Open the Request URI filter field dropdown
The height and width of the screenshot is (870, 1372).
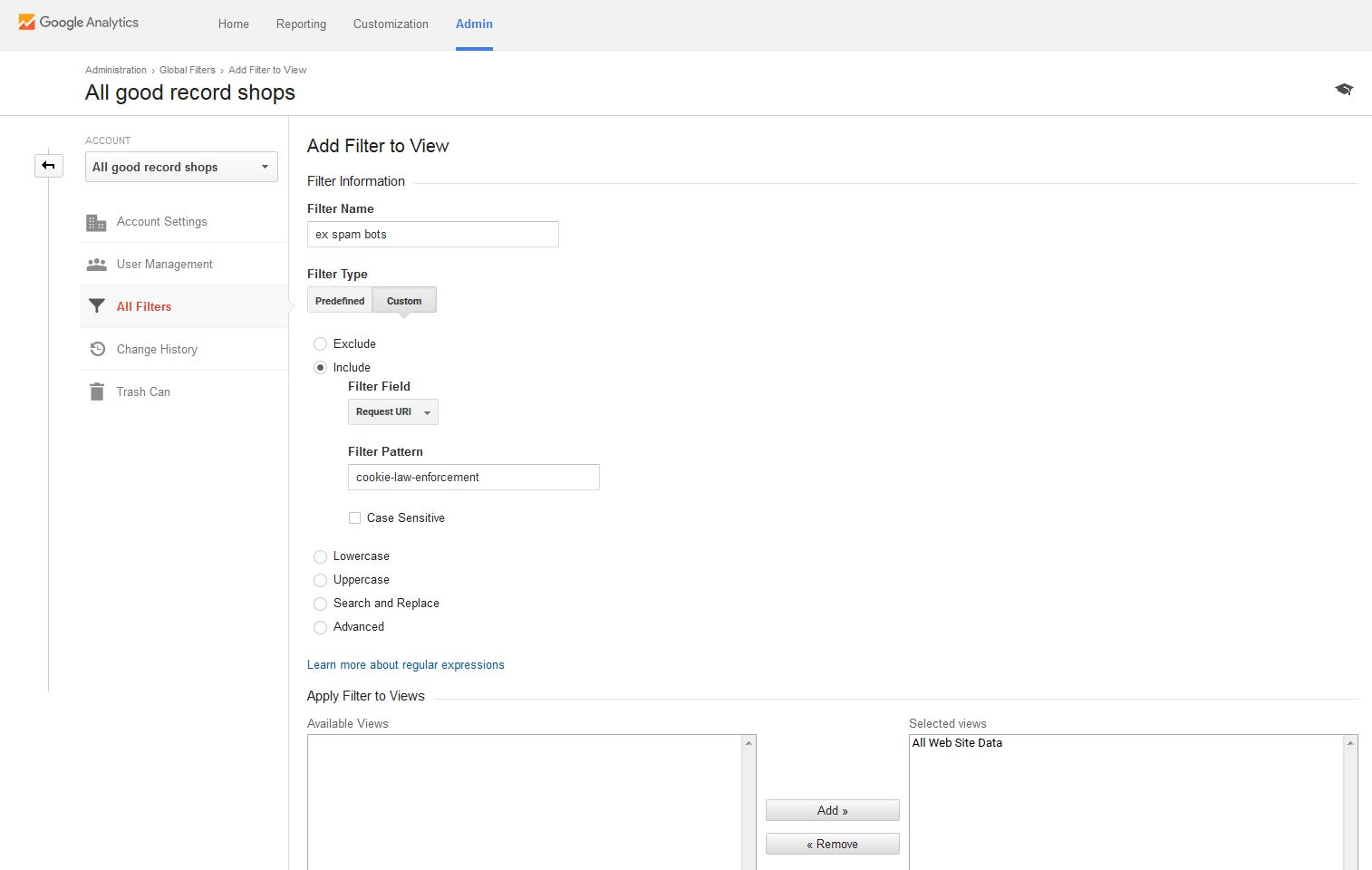392,412
